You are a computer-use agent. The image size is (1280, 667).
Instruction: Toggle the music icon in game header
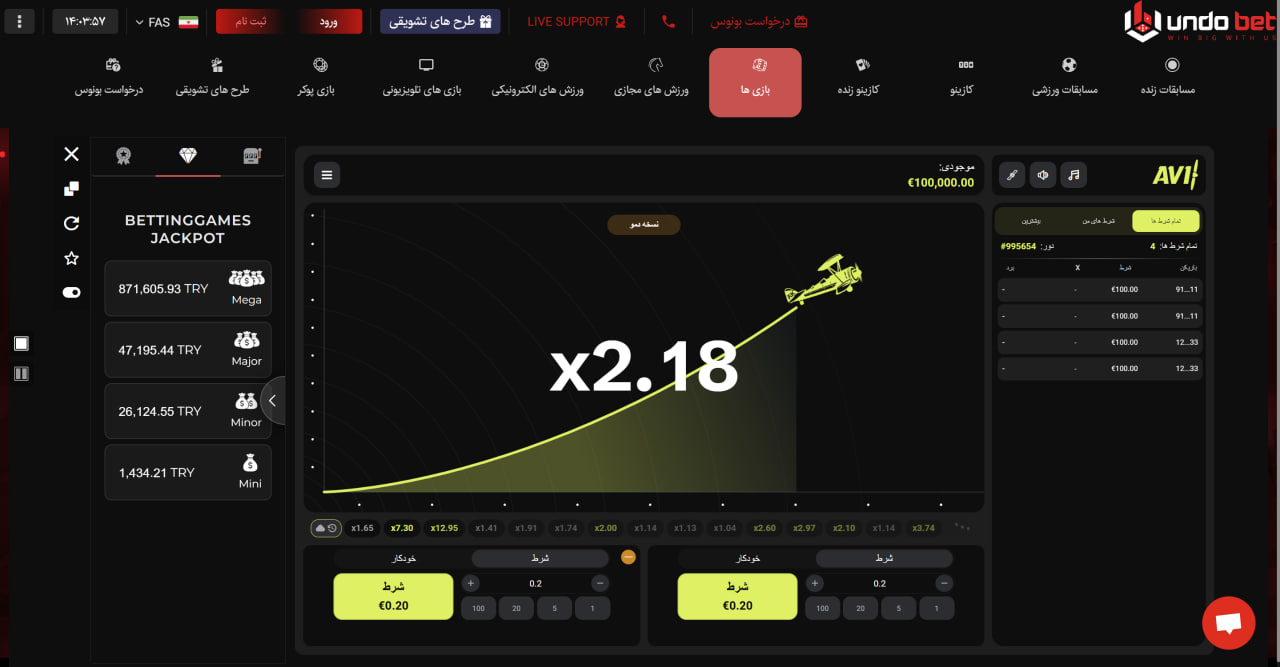(1073, 175)
